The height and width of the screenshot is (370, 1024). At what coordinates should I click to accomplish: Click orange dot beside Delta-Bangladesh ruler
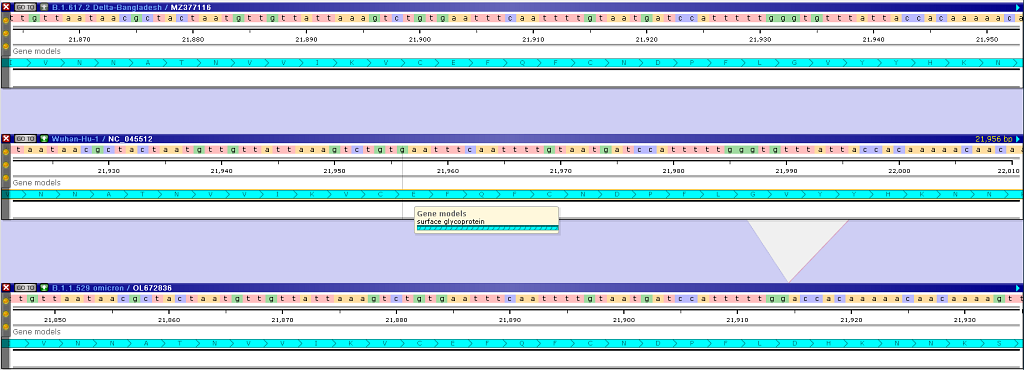[6, 33]
